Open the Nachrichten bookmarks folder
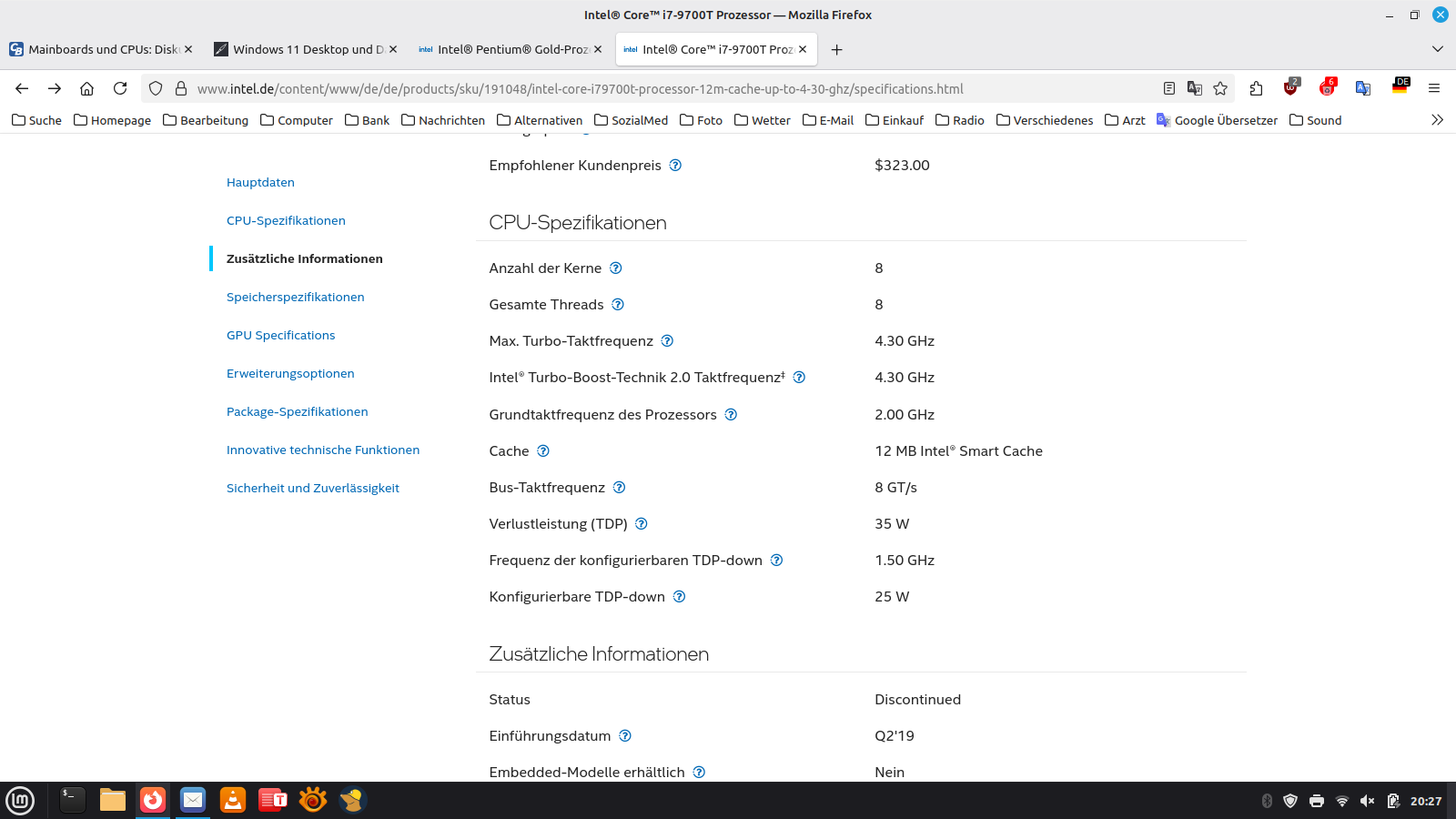The height and width of the screenshot is (819, 1456). tap(443, 120)
